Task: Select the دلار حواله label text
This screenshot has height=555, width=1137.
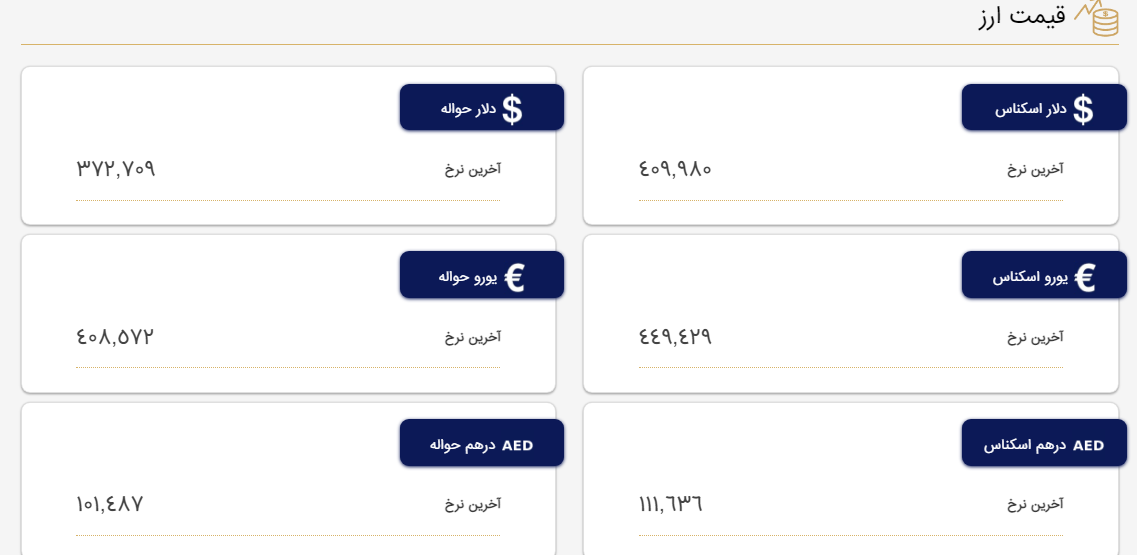Action: pyautogui.click(x=468, y=108)
